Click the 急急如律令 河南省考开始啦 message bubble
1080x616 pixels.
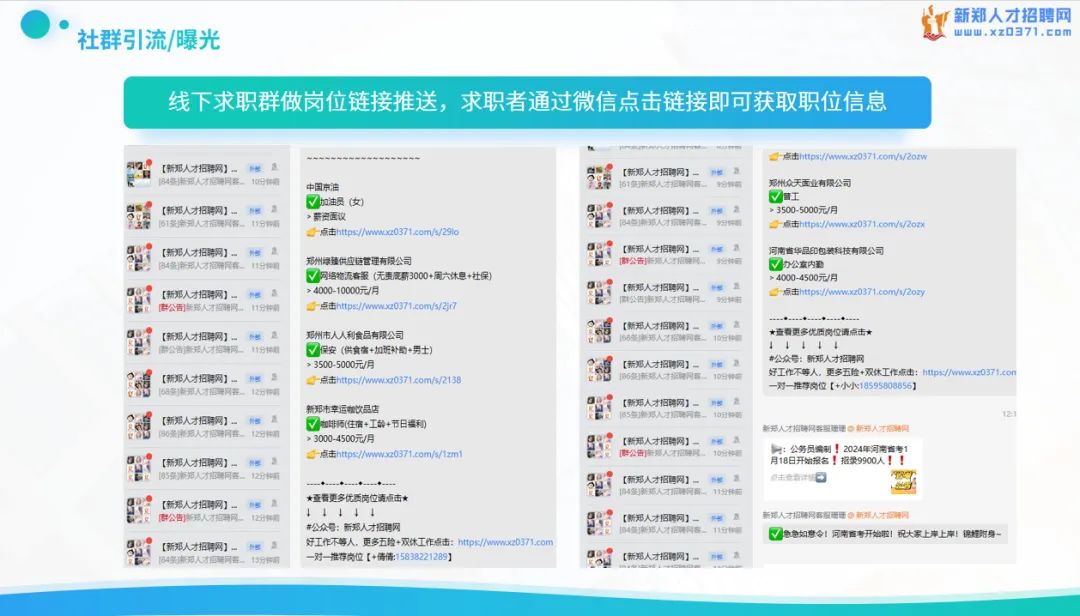pyautogui.click(x=885, y=533)
